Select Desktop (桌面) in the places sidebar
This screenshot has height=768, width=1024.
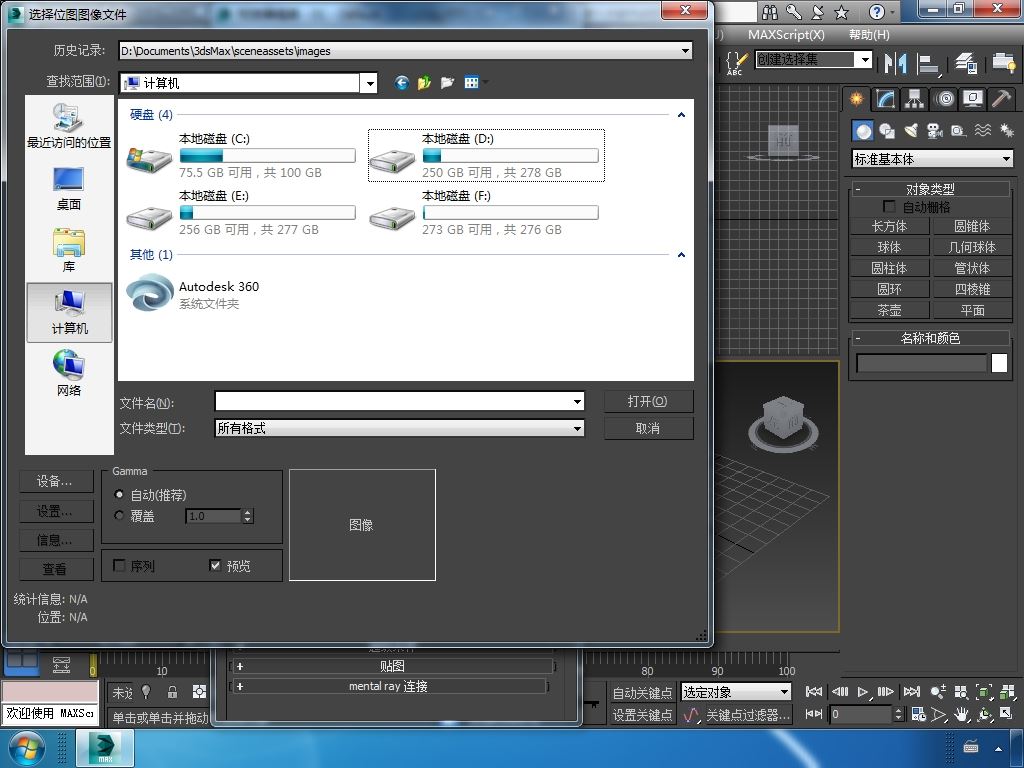tap(69, 189)
